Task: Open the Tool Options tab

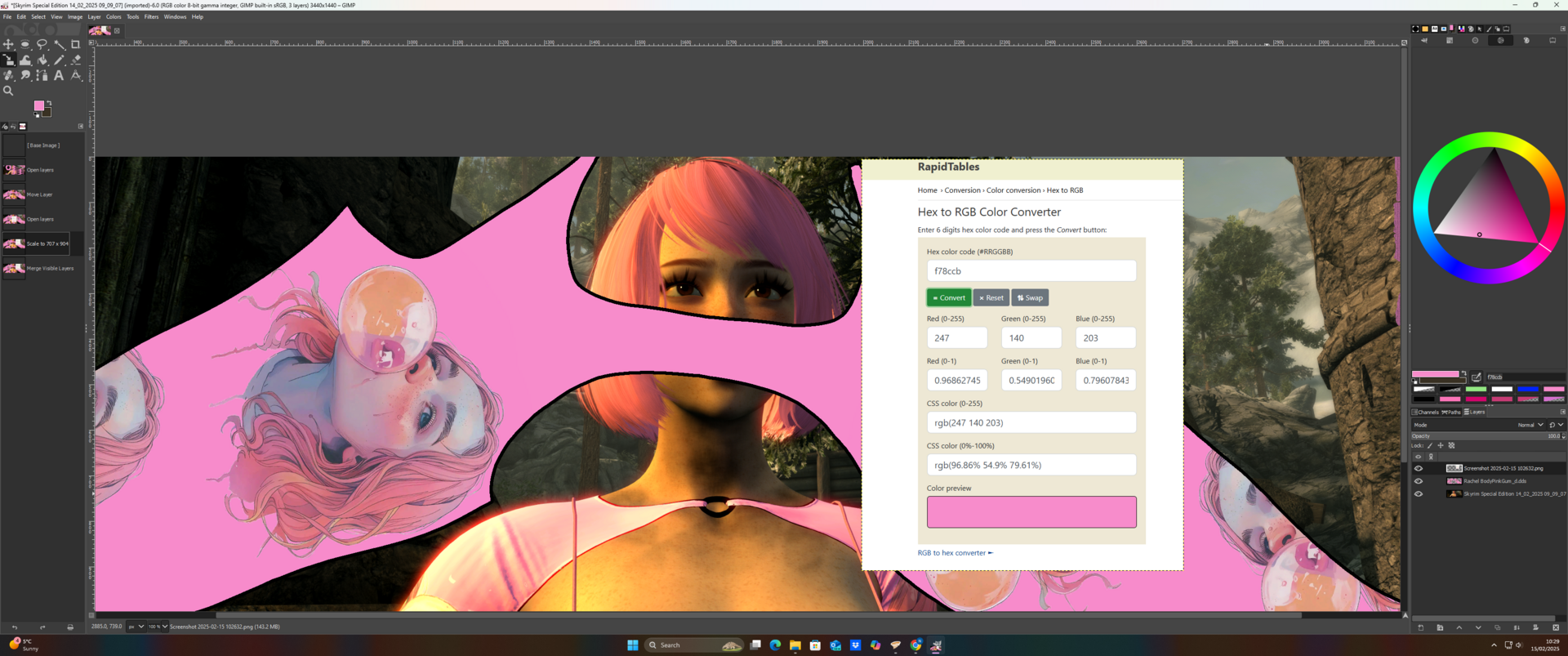Action: coord(5,127)
